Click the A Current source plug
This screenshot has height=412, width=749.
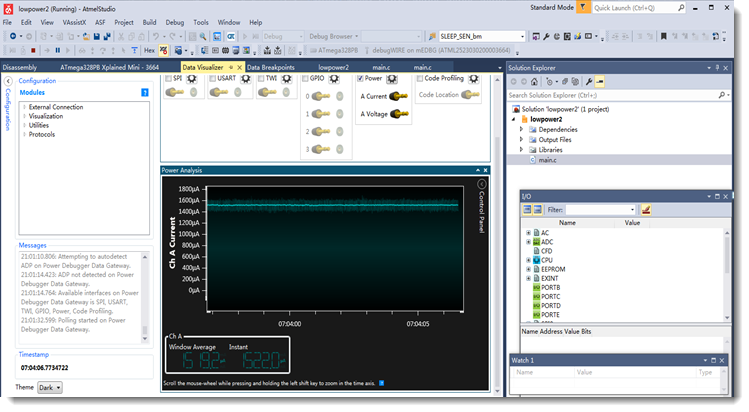click(x=400, y=97)
